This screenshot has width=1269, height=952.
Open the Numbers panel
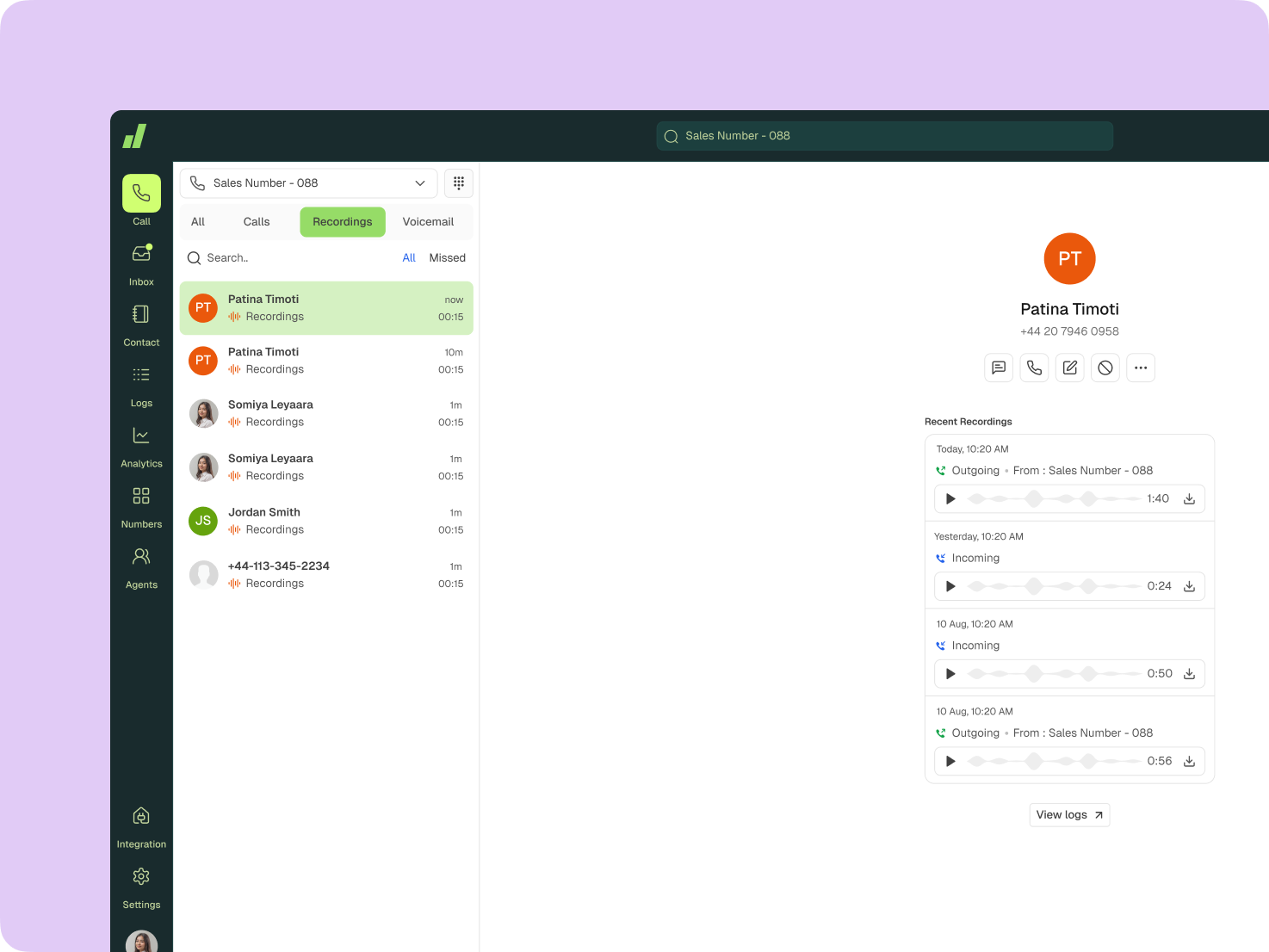pos(141,496)
